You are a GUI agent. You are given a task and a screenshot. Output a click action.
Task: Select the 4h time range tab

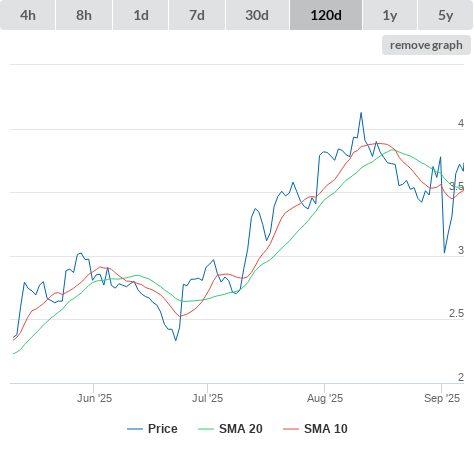point(28,15)
